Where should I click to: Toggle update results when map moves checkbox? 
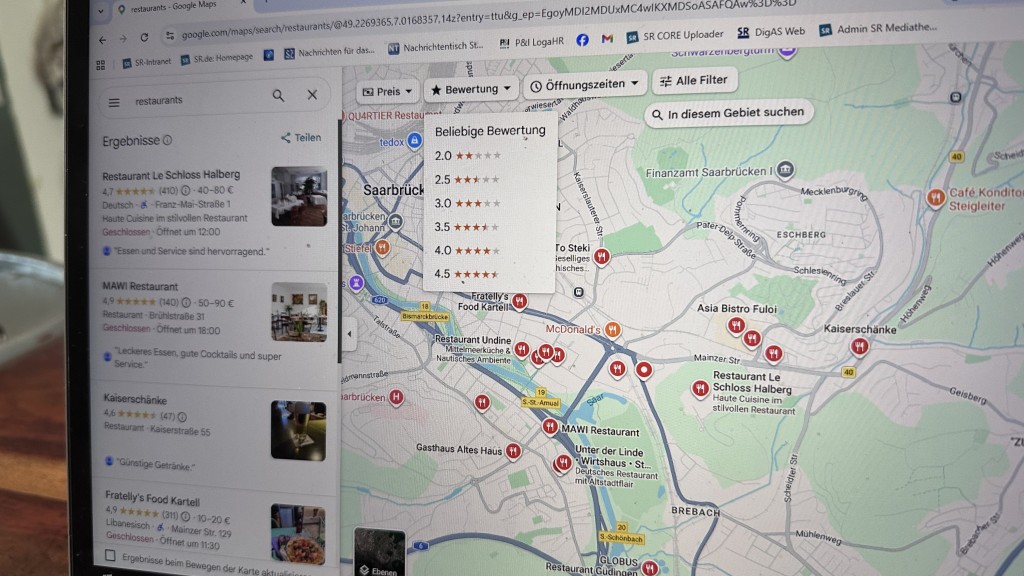click(110, 556)
